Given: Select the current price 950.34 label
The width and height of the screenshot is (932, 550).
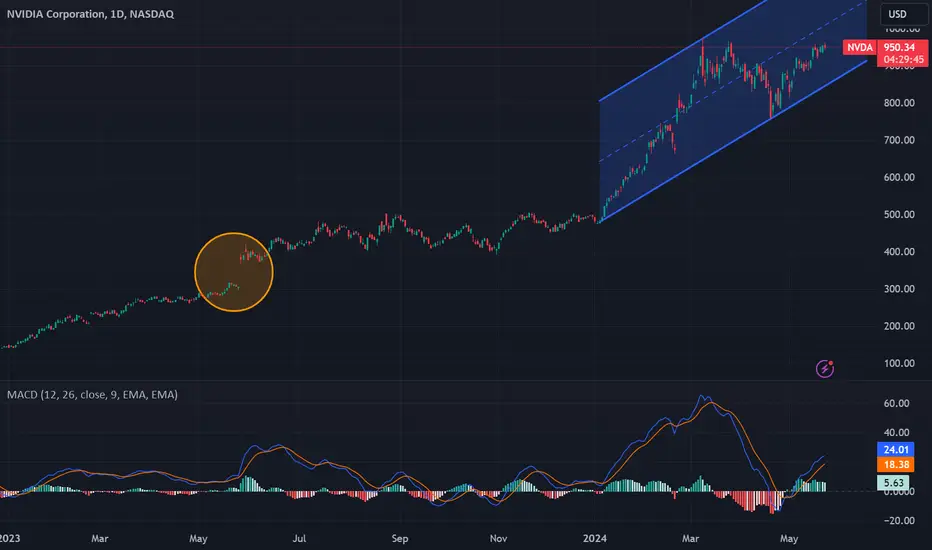Looking at the screenshot, I should pyautogui.click(x=899, y=47).
